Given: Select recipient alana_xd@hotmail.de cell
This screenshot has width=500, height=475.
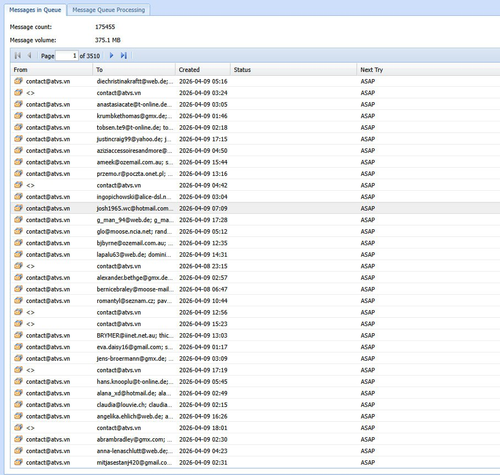Looking at the screenshot, I should [134, 393].
